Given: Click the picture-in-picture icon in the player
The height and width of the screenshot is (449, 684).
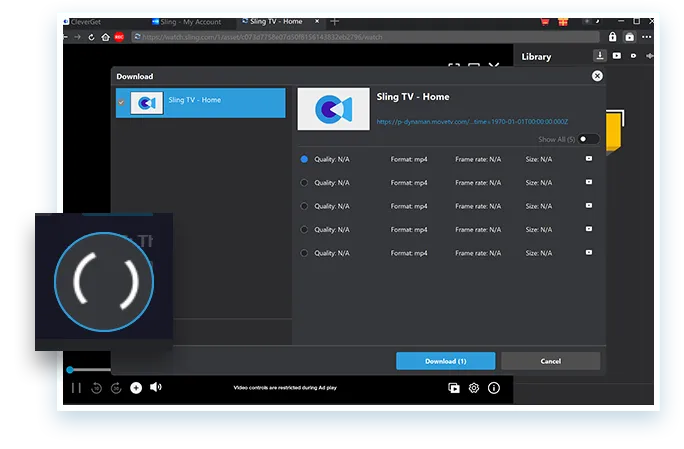Looking at the screenshot, I should pos(454,388).
